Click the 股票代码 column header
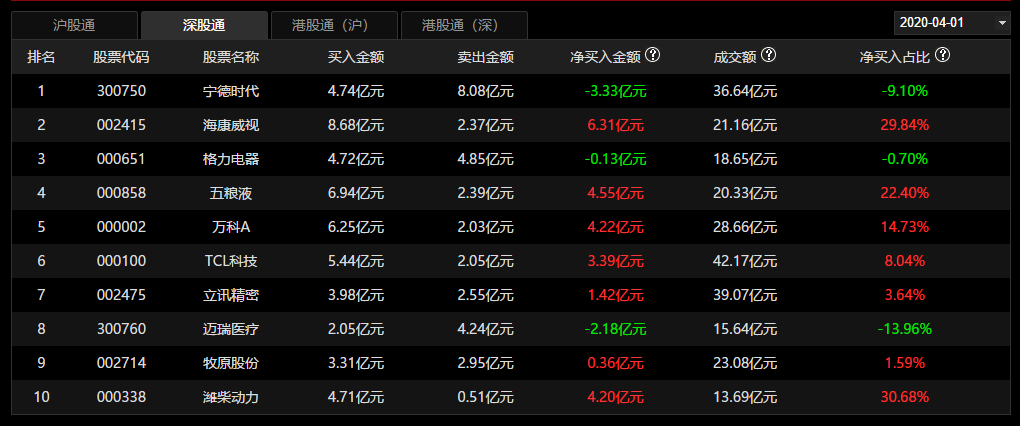 point(121,57)
